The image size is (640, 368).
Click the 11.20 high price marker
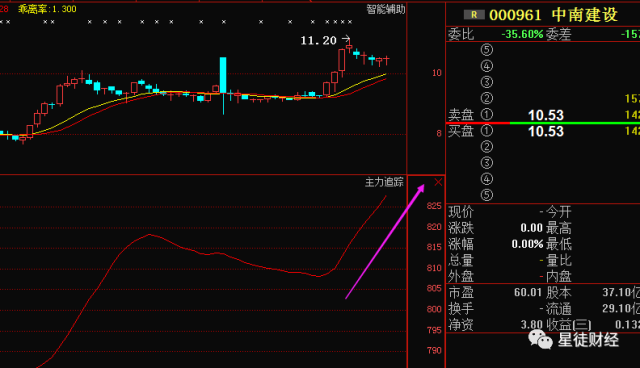(x=318, y=40)
